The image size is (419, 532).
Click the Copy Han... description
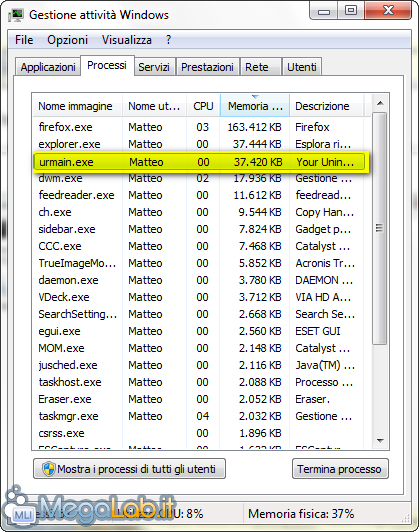[x=325, y=212]
